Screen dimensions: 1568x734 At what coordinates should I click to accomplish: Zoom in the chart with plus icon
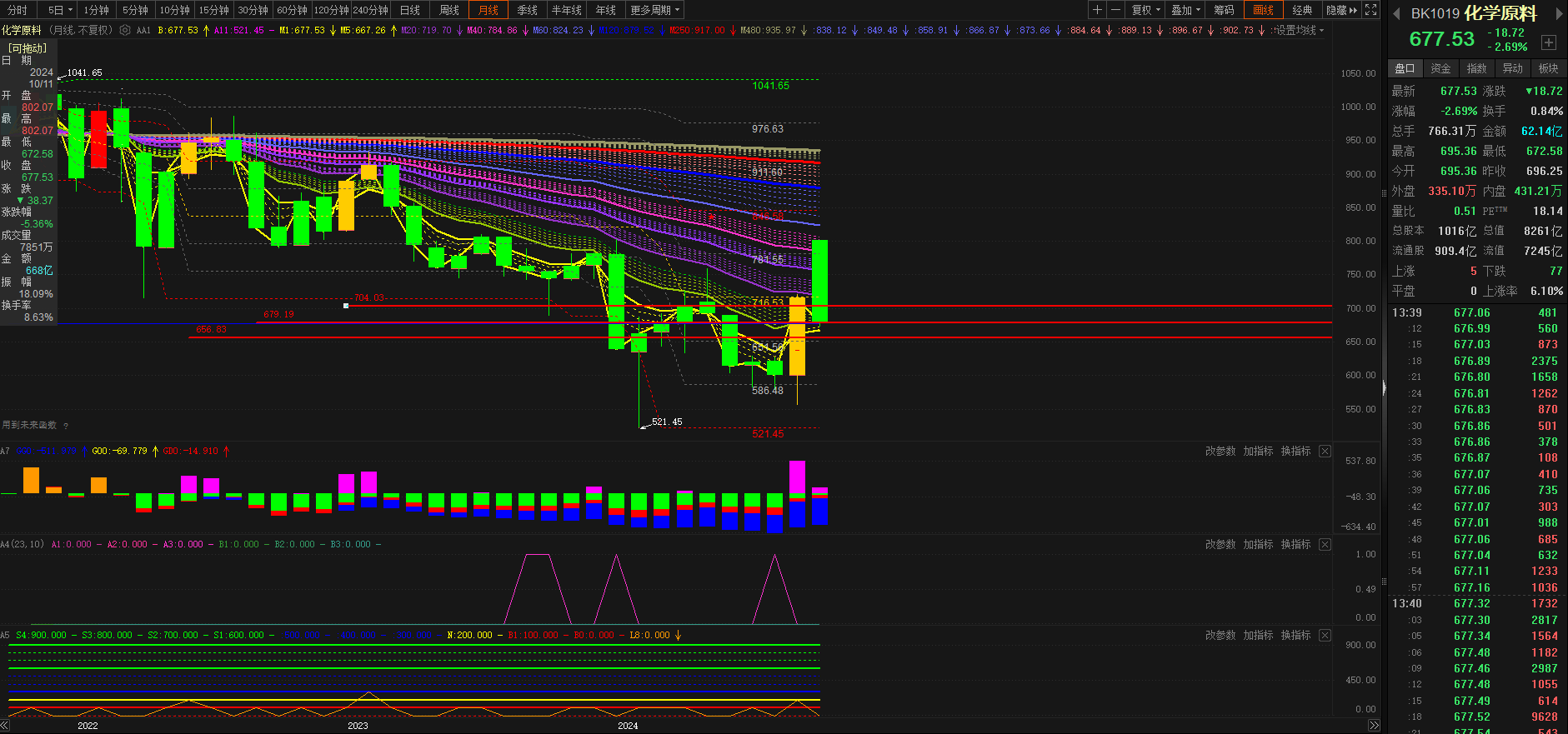1098,10
